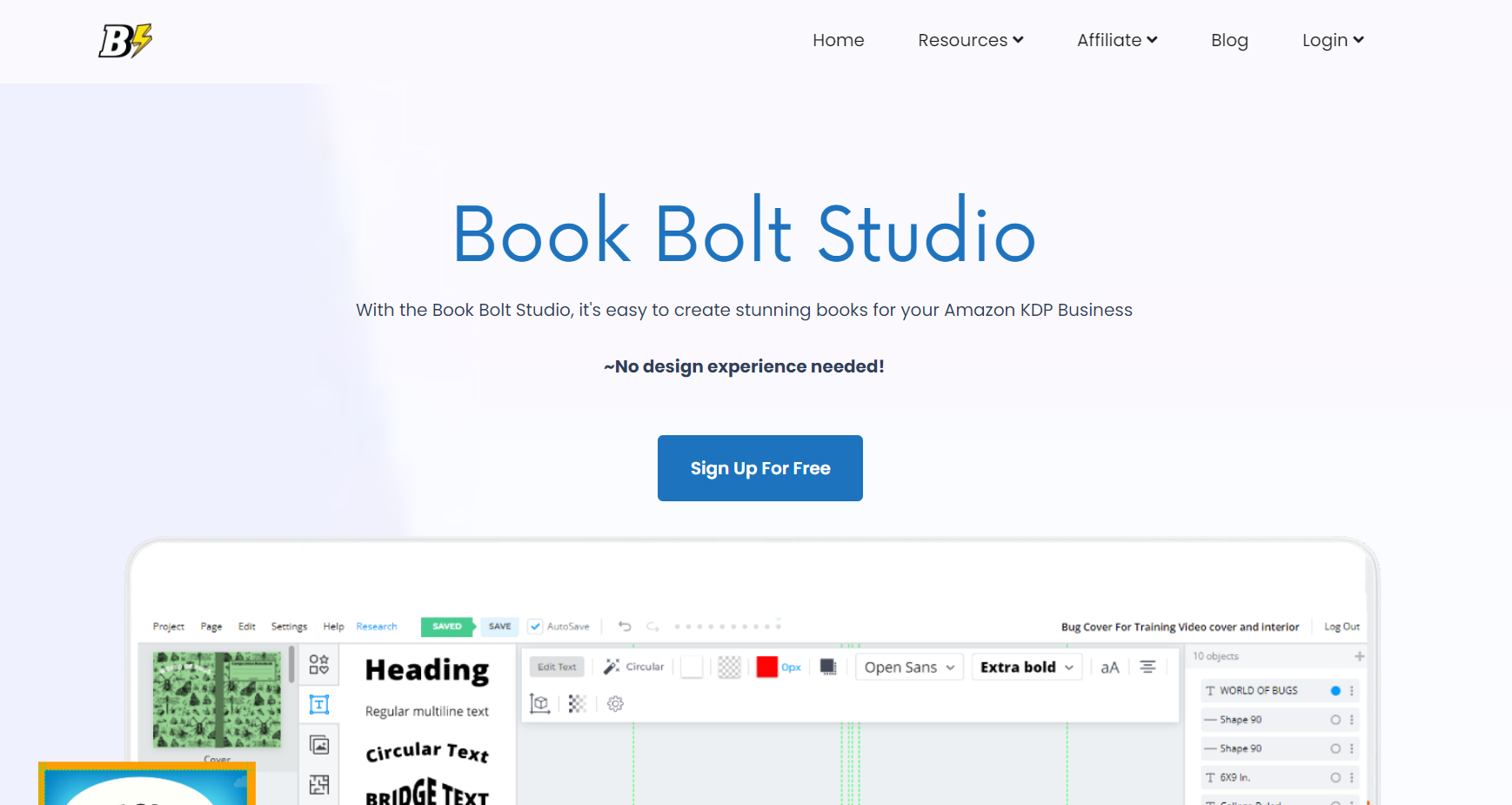Open the Extra bold weight dropdown
Screen dimensions: 1512x805
pyautogui.click(x=1027, y=667)
